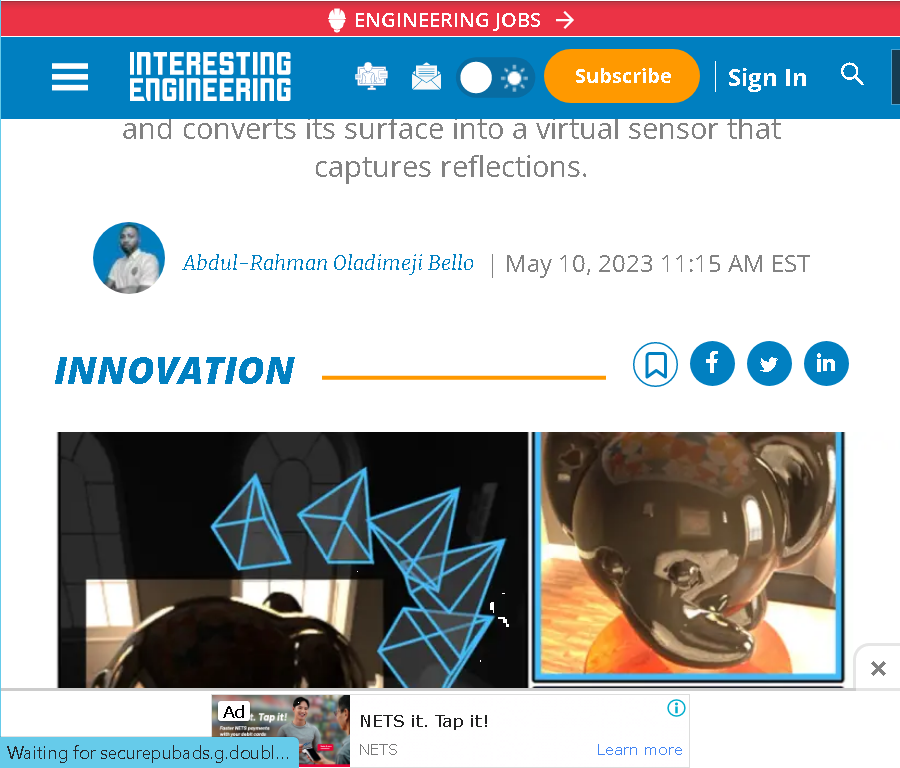Open author Abdul-Rahman Oladimeji Bello page
Screen dimensions: 900x768
click(328, 263)
